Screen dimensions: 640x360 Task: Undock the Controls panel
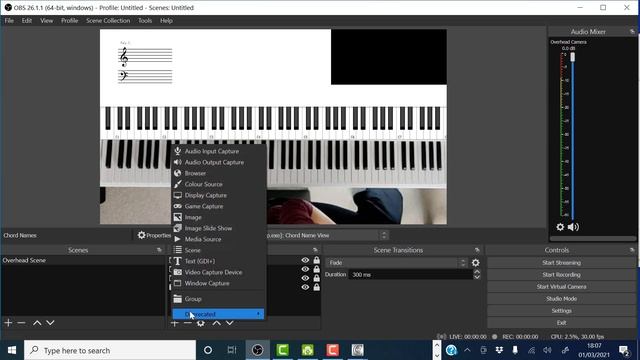point(632,250)
